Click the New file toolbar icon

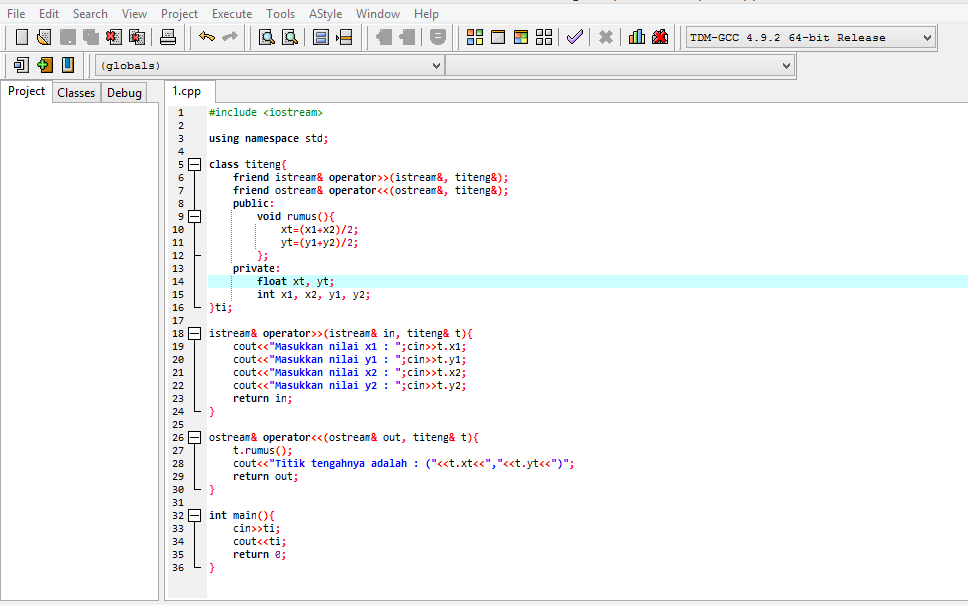coord(21,38)
